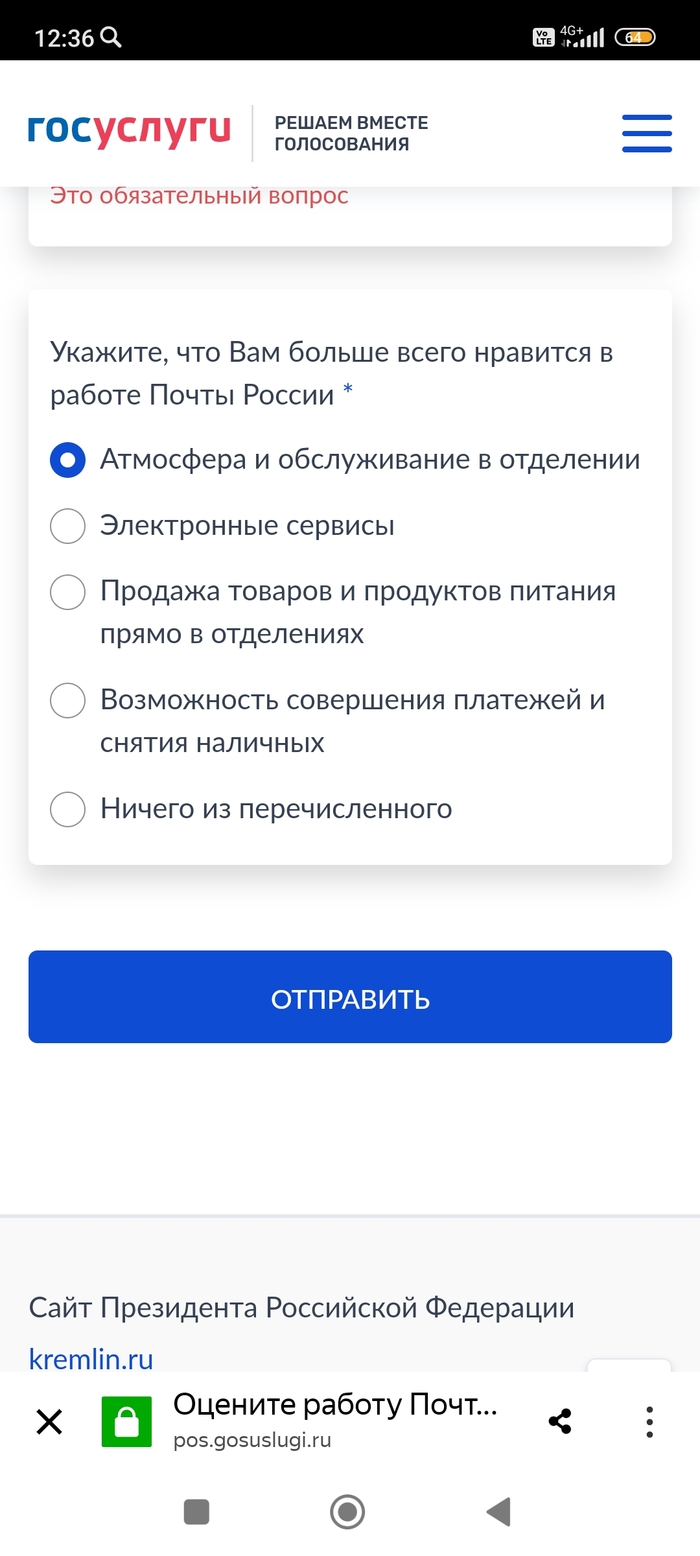This screenshot has height=1556, width=700.
Task: Tap the recent apps square button
Action: point(196,1511)
